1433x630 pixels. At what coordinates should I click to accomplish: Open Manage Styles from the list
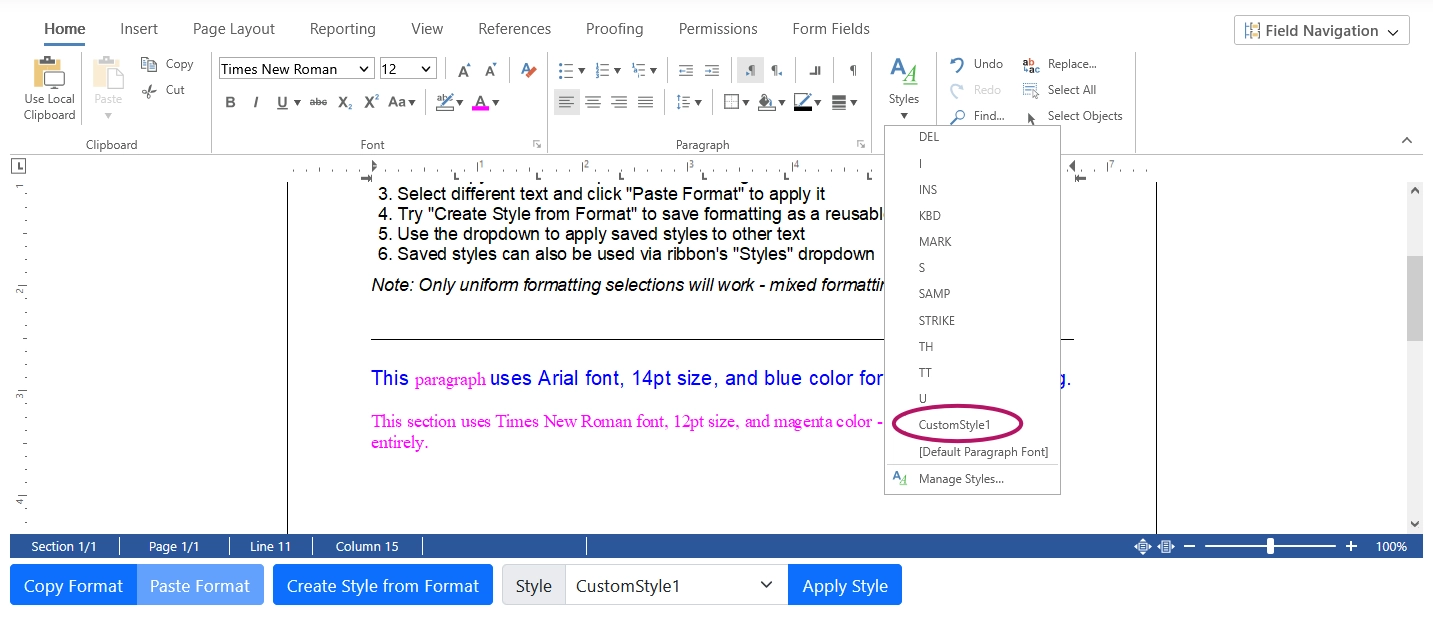pyautogui.click(x=960, y=479)
